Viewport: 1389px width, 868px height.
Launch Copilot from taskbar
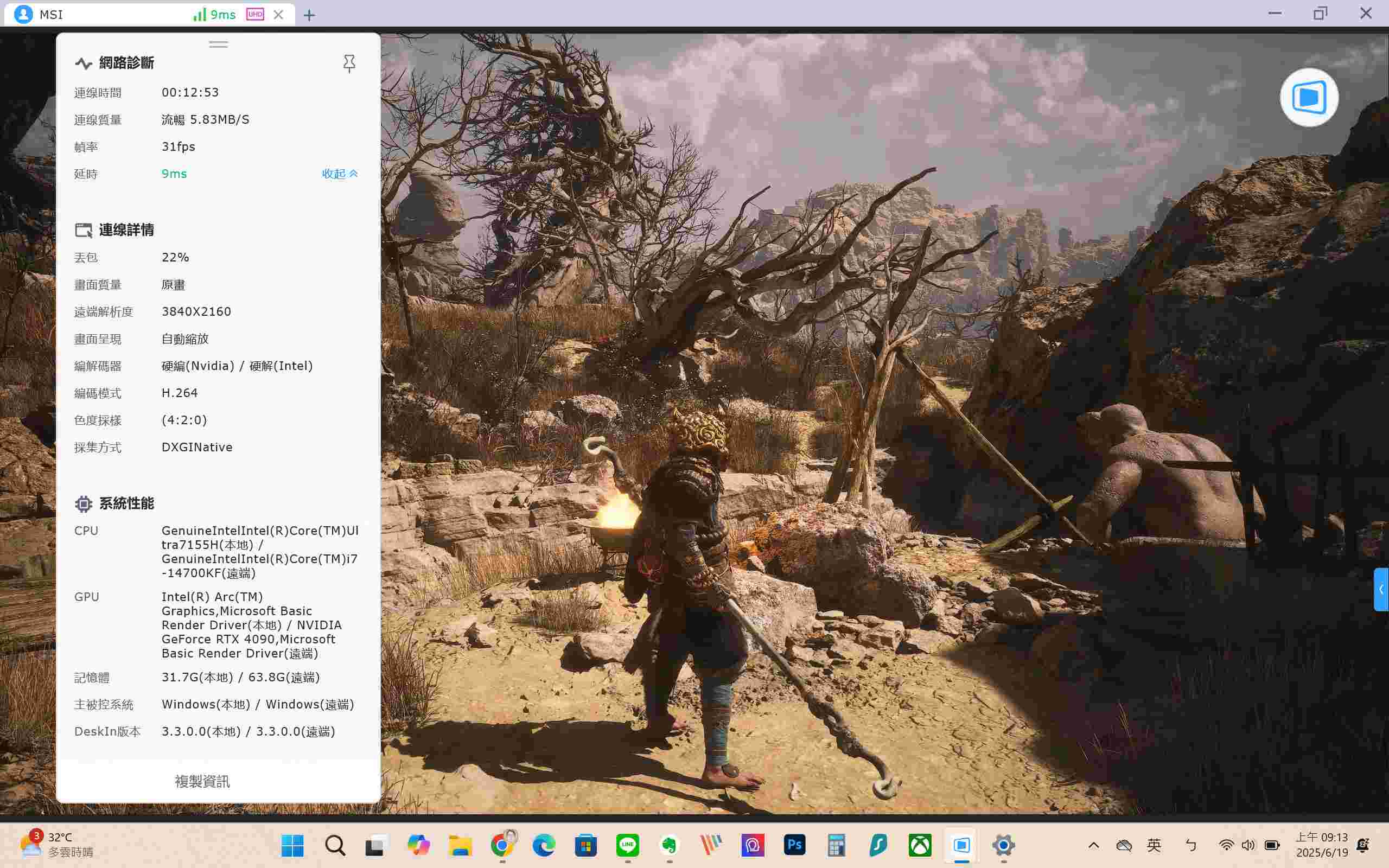(x=418, y=845)
